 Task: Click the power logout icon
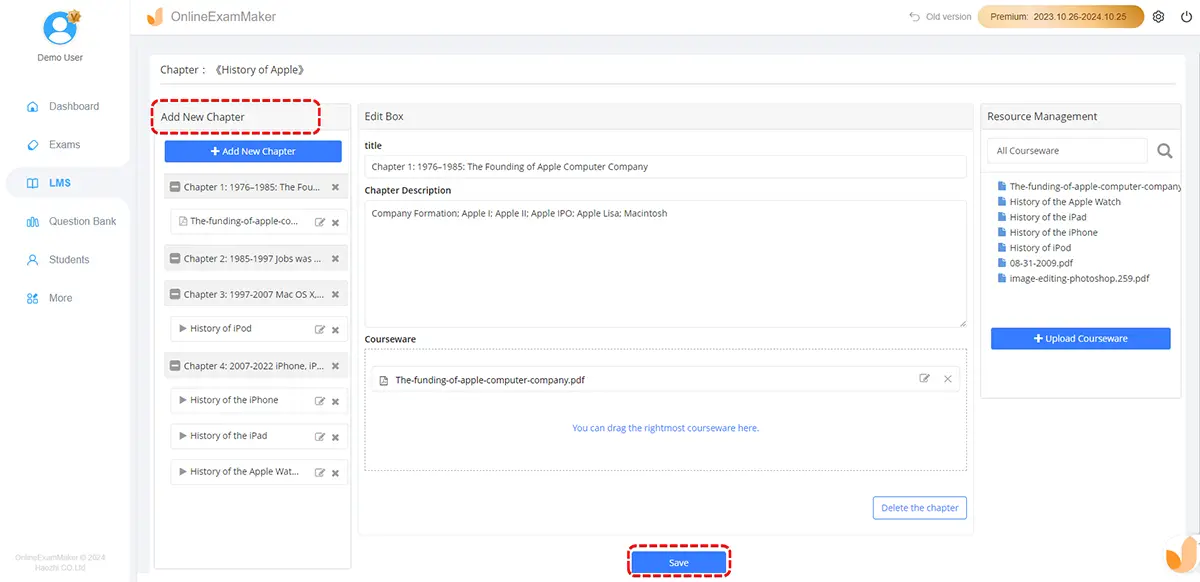click(1186, 17)
